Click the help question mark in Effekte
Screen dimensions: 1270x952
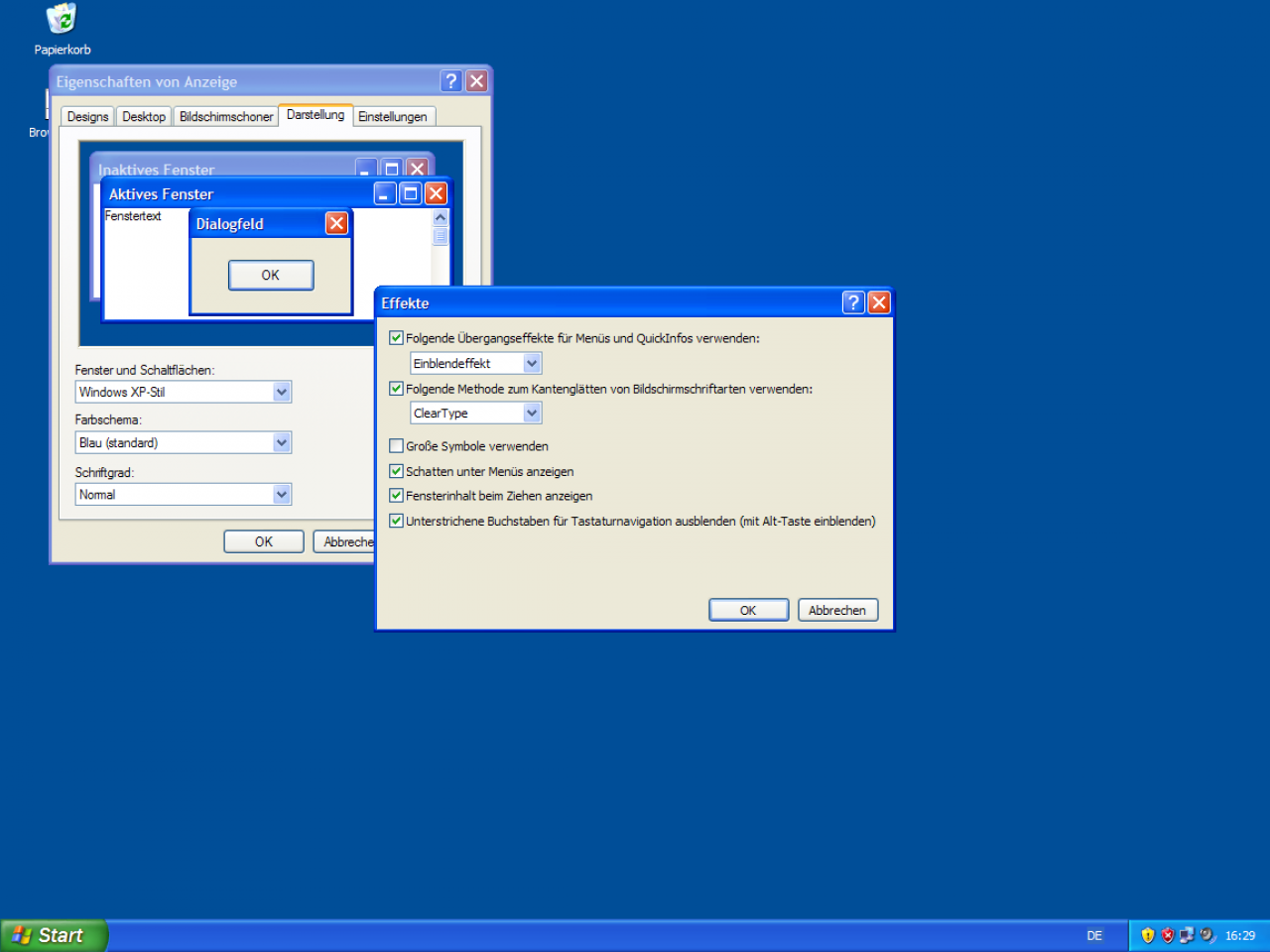pos(853,302)
